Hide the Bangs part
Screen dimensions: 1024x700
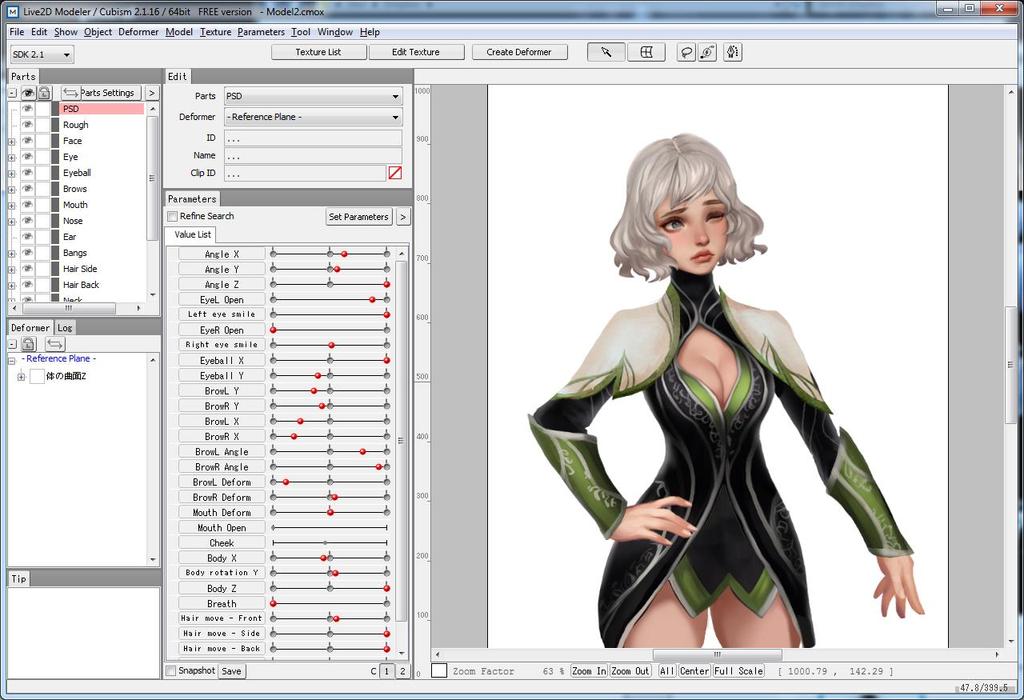(x=27, y=253)
